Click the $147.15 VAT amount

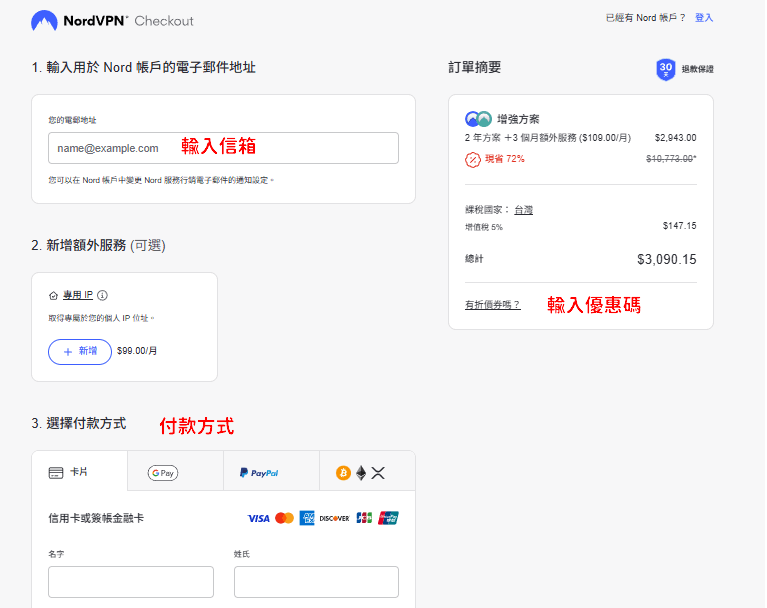tap(679, 226)
